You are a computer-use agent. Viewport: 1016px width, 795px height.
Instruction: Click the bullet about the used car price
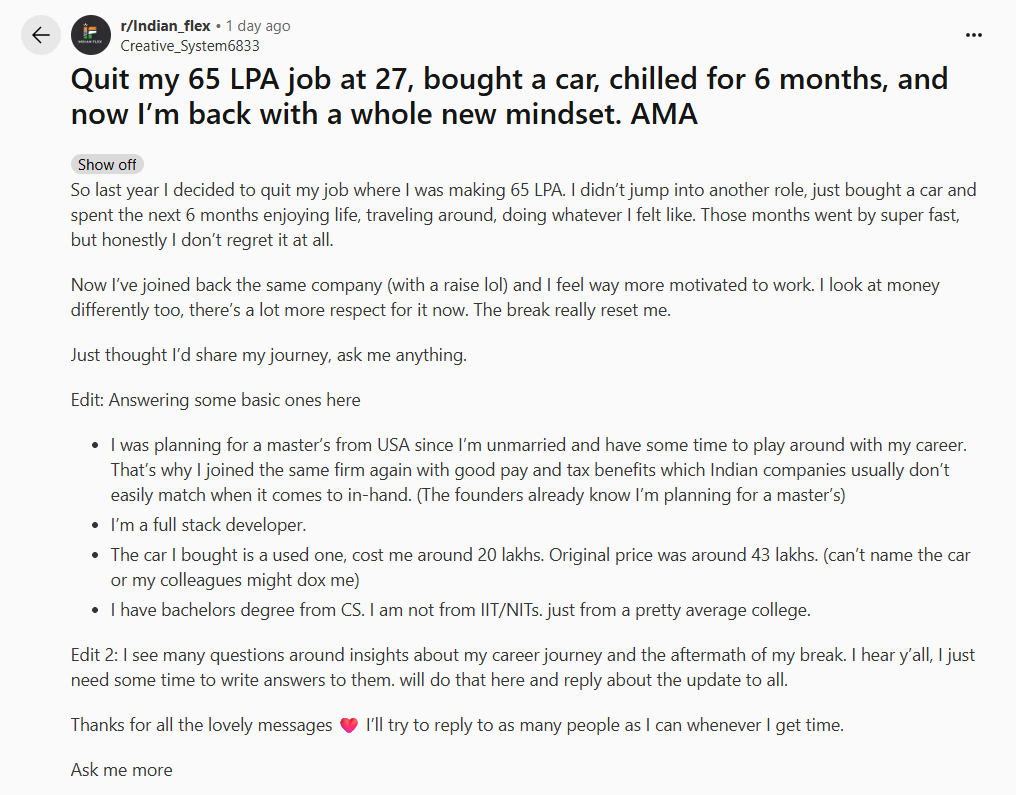click(x=540, y=567)
